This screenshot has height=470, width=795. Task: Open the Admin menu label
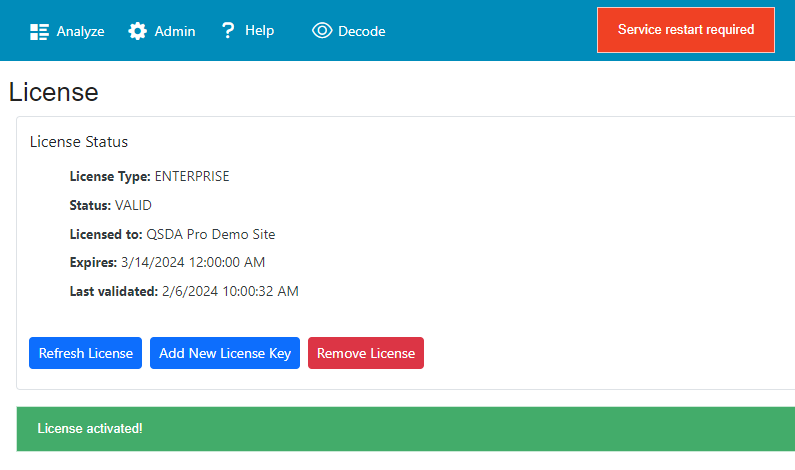[175, 31]
